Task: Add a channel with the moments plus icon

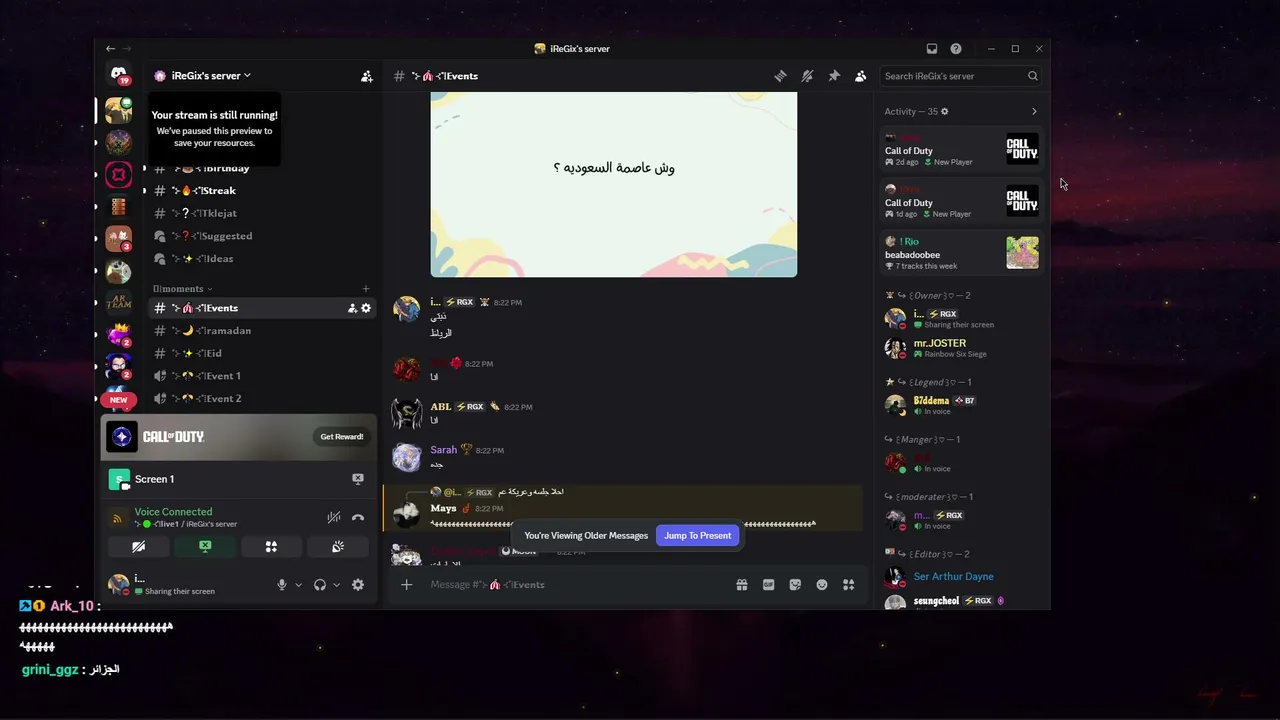Action: click(366, 289)
